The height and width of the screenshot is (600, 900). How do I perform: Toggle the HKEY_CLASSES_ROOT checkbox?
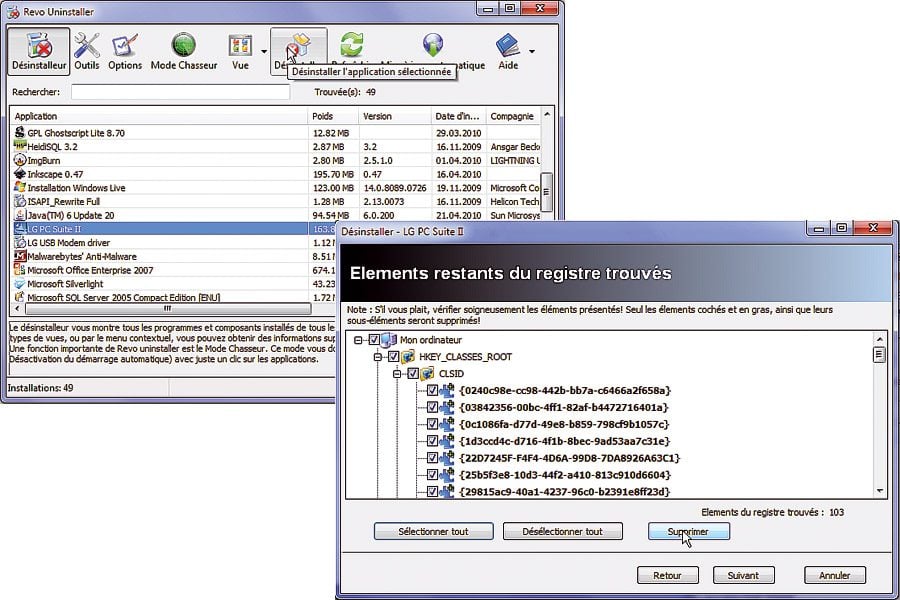pyautogui.click(x=393, y=357)
